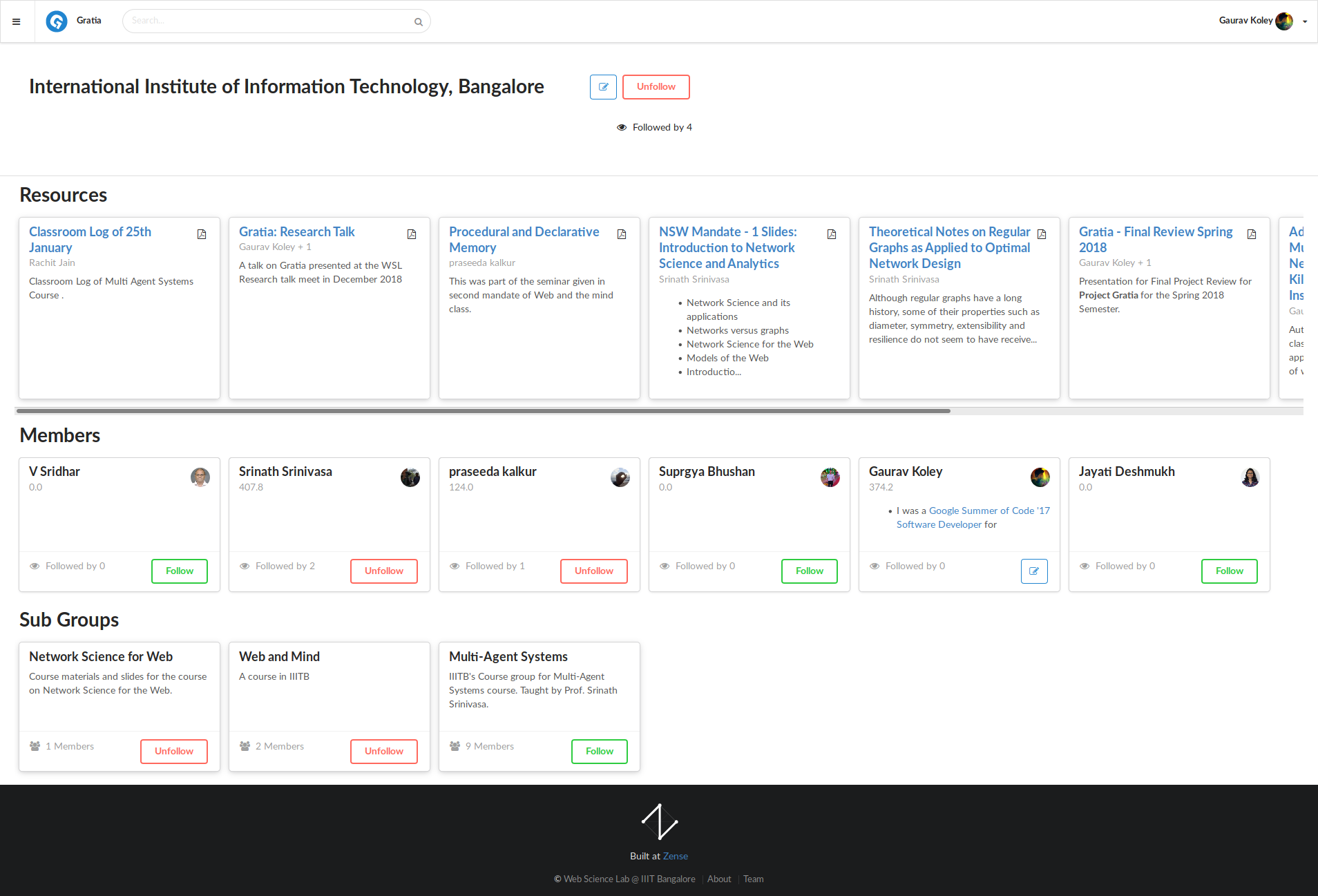The width and height of the screenshot is (1318, 896).
Task: Open praseeda kalkur member name
Action: (x=493, y=472)
